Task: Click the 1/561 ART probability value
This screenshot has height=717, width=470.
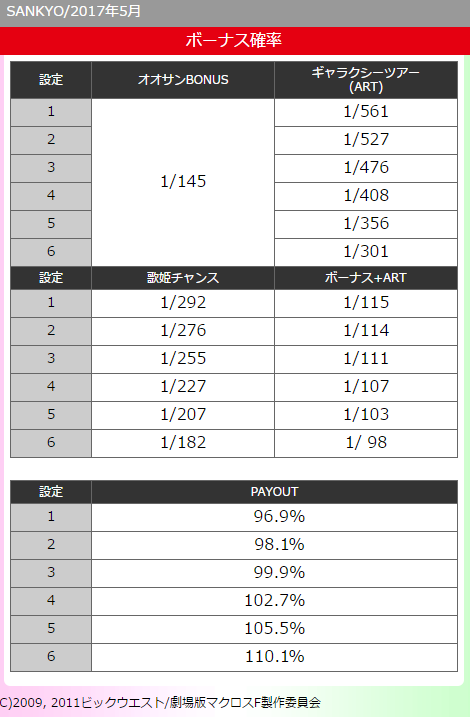Action: (366, 112)
